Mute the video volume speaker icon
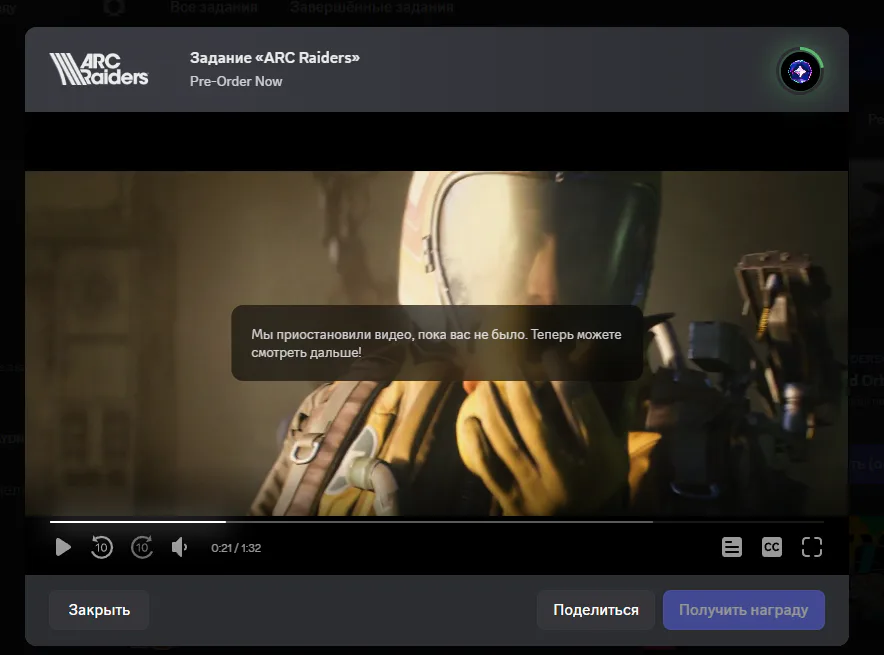The height and width of the screenshot is (655, 884). click(179, 547)
